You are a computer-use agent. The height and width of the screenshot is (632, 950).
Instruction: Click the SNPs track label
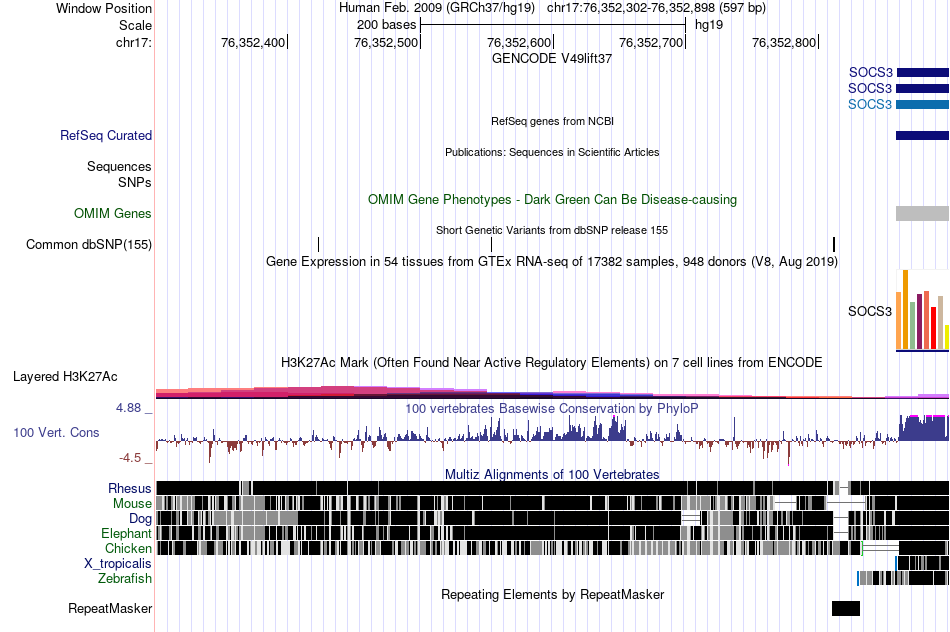coord(135,182)
